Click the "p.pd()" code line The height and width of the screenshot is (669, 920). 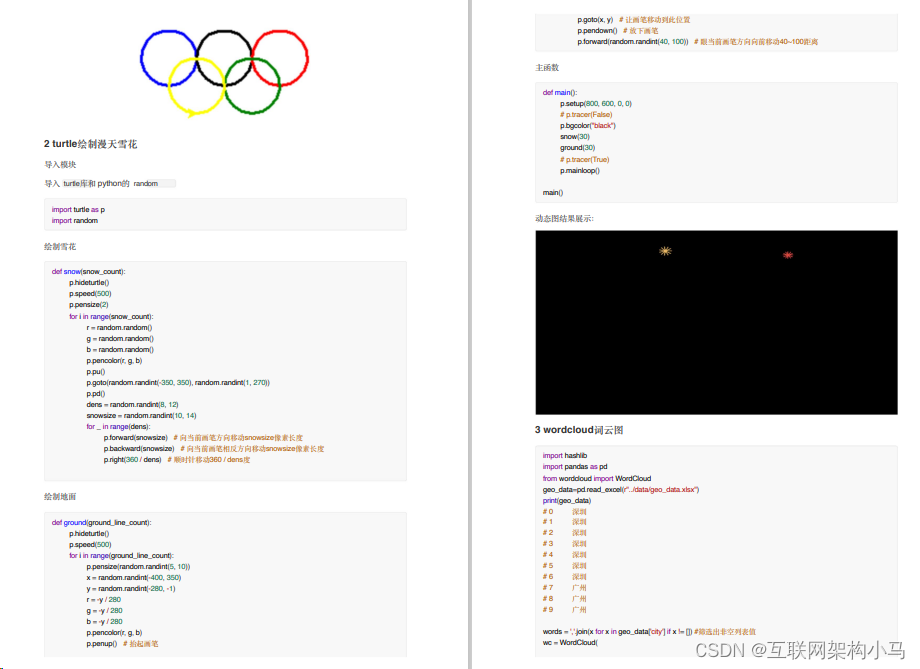tap(96, 393)
